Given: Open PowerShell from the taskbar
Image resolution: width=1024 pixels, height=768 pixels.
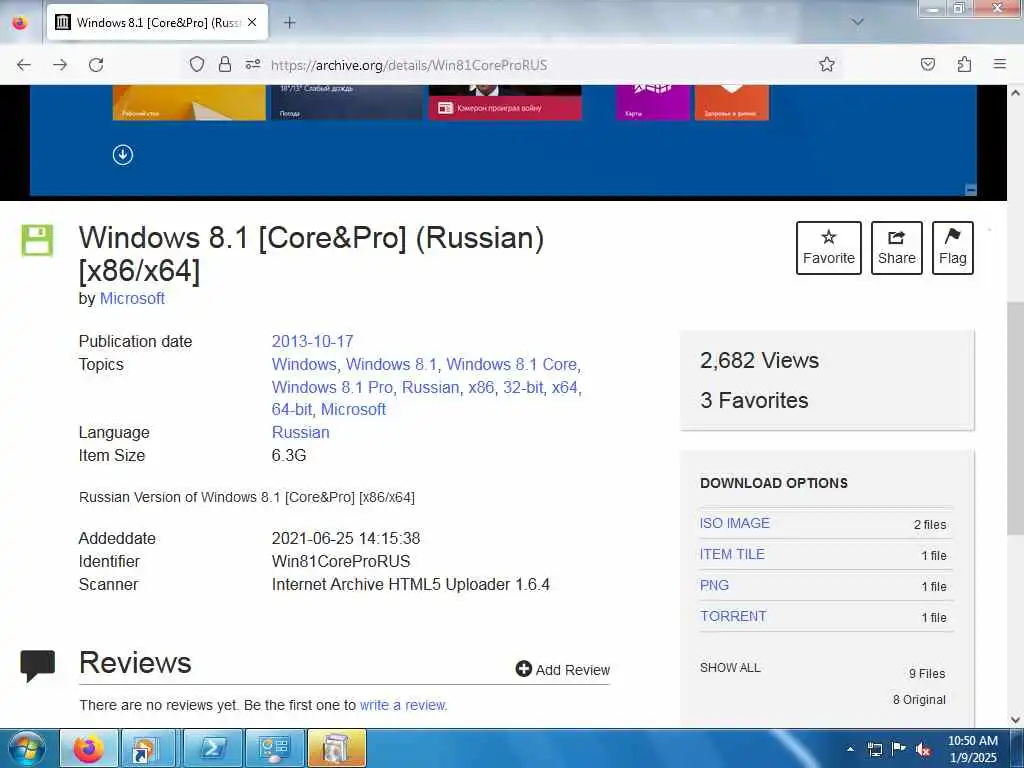Looking at the screenshot, I should click(213, 748).
